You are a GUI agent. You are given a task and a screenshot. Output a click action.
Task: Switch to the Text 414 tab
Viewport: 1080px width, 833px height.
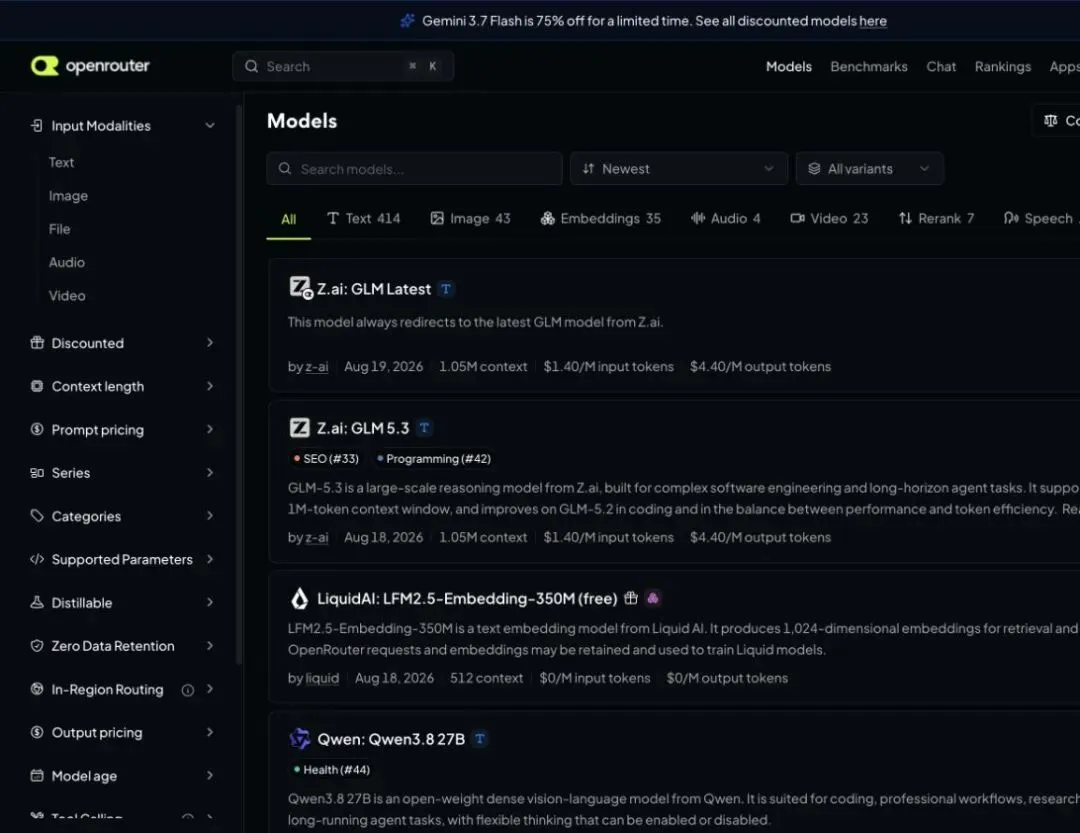[363, 218]
